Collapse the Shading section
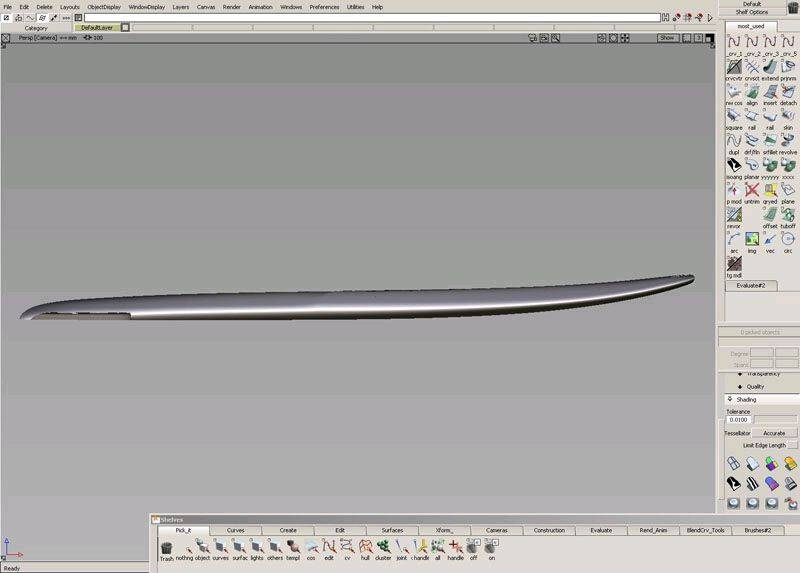800x573 pixels. 729,399
